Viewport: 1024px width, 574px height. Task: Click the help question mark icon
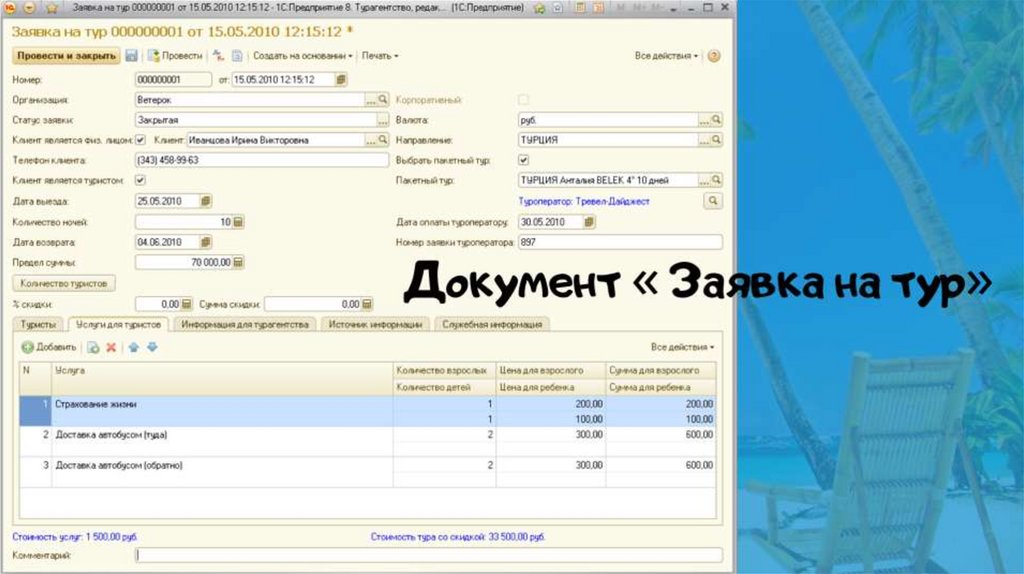[x=714, y=56]
